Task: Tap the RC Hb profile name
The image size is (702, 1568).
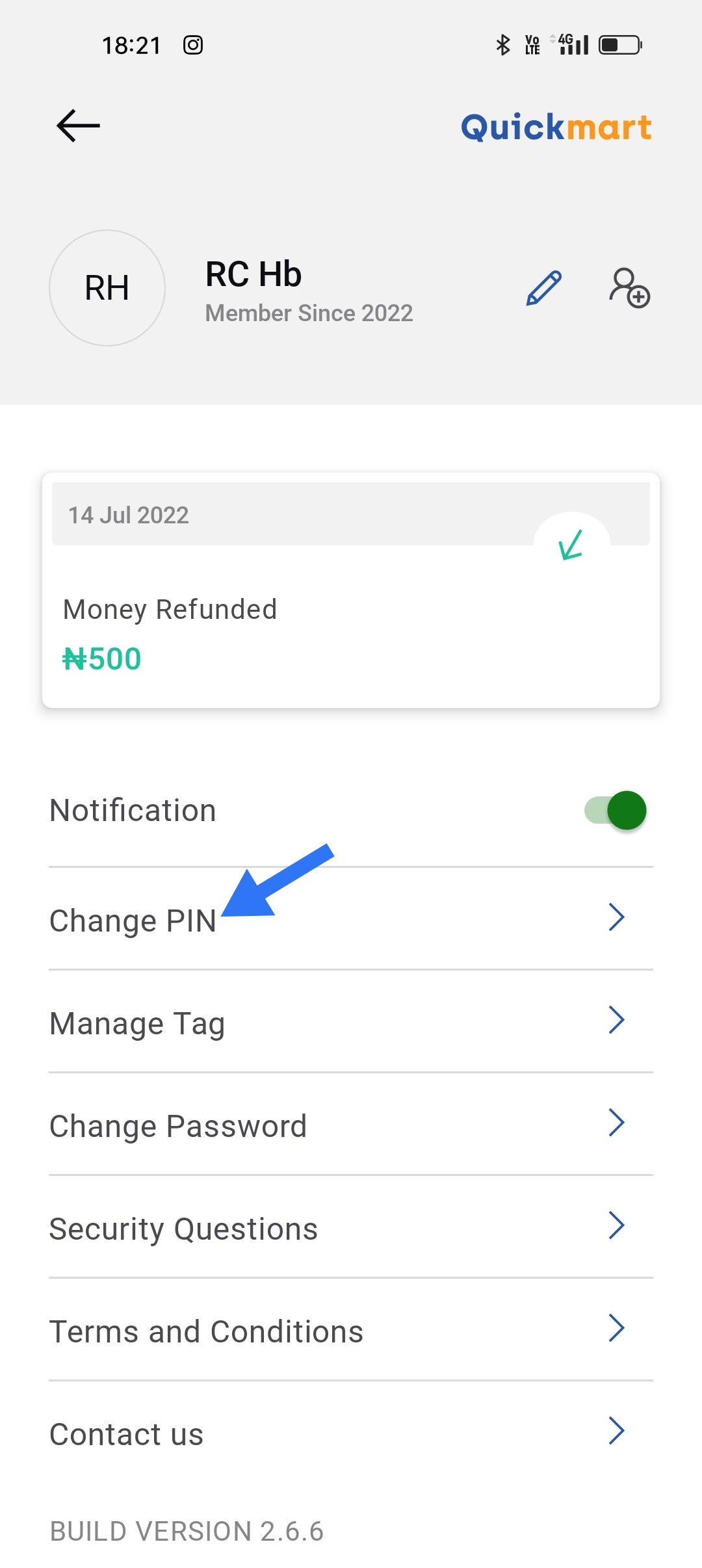Action: (253, 274)
